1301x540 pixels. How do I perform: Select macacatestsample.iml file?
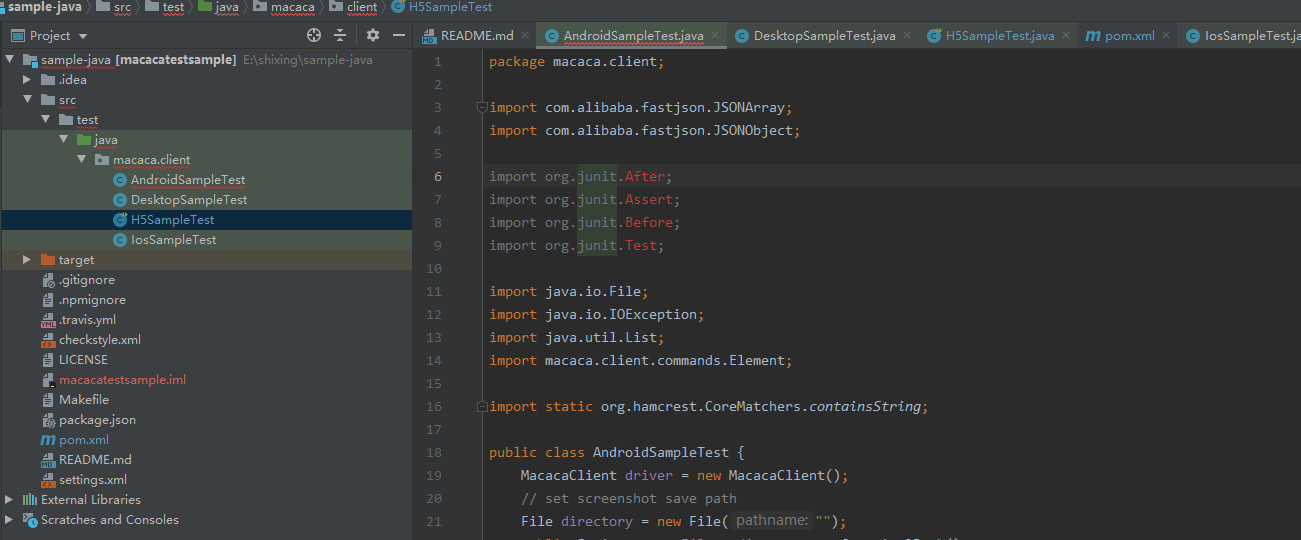[122, 380]
